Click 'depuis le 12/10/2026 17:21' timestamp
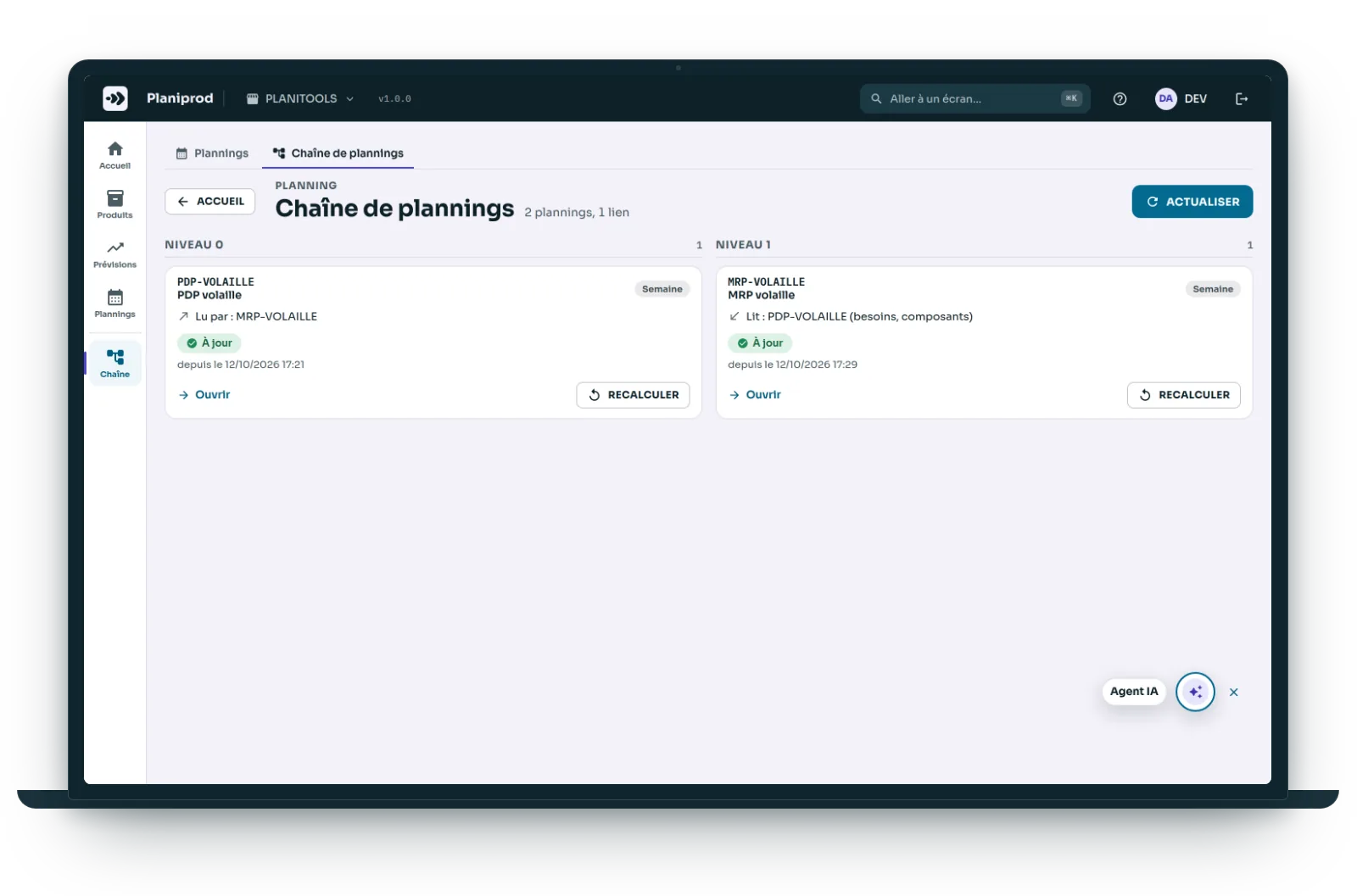The height and width of the screenshot is (896, 1357). [241, 365]
